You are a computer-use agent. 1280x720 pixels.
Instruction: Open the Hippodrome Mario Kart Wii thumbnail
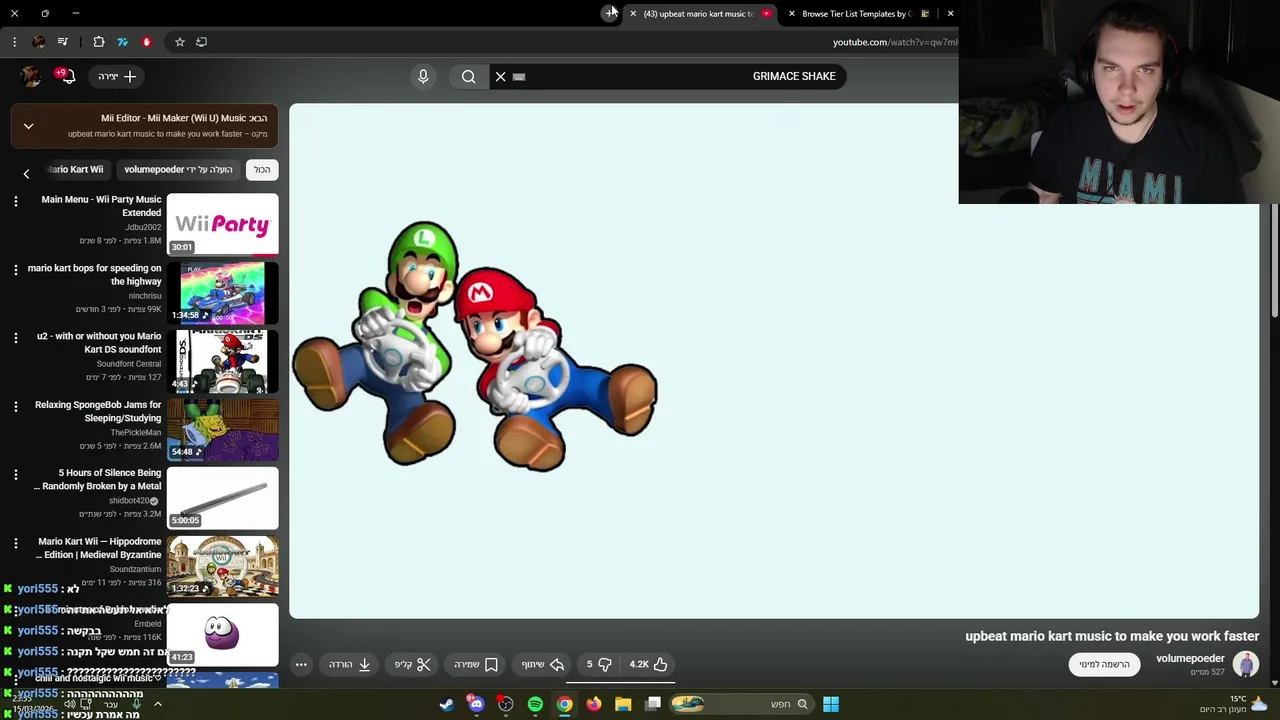(223, 566)
